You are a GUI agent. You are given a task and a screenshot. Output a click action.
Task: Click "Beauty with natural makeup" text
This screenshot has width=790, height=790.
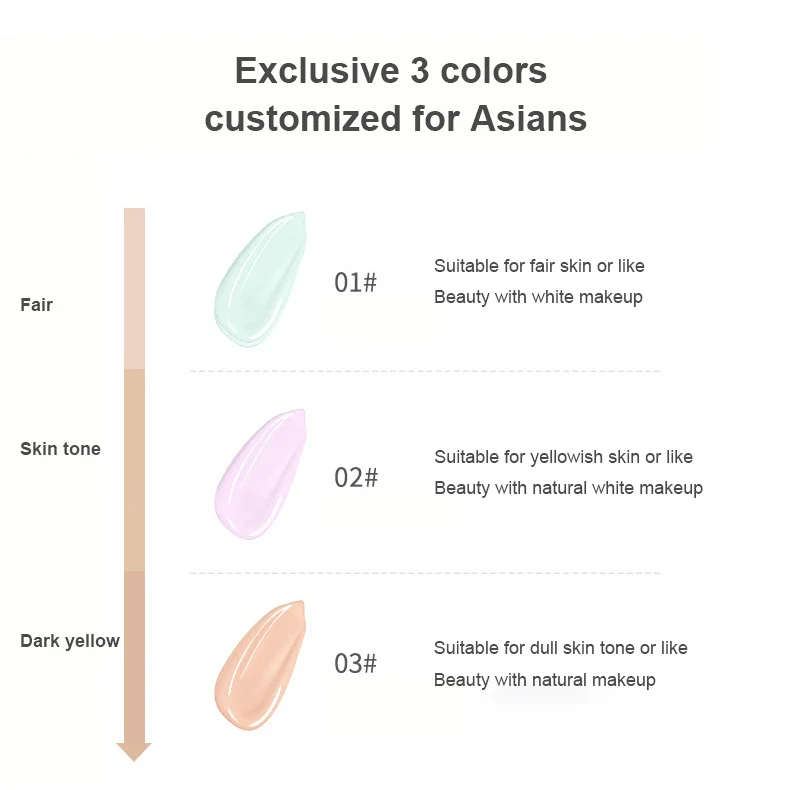544,680
